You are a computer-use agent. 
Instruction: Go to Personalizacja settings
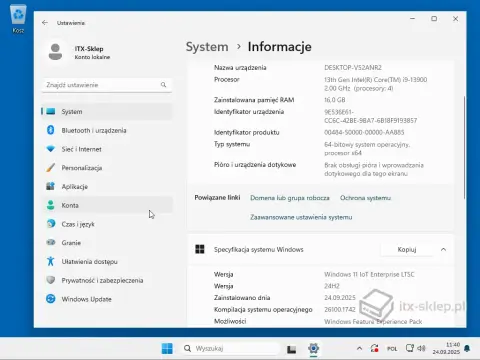click(107, 168)
